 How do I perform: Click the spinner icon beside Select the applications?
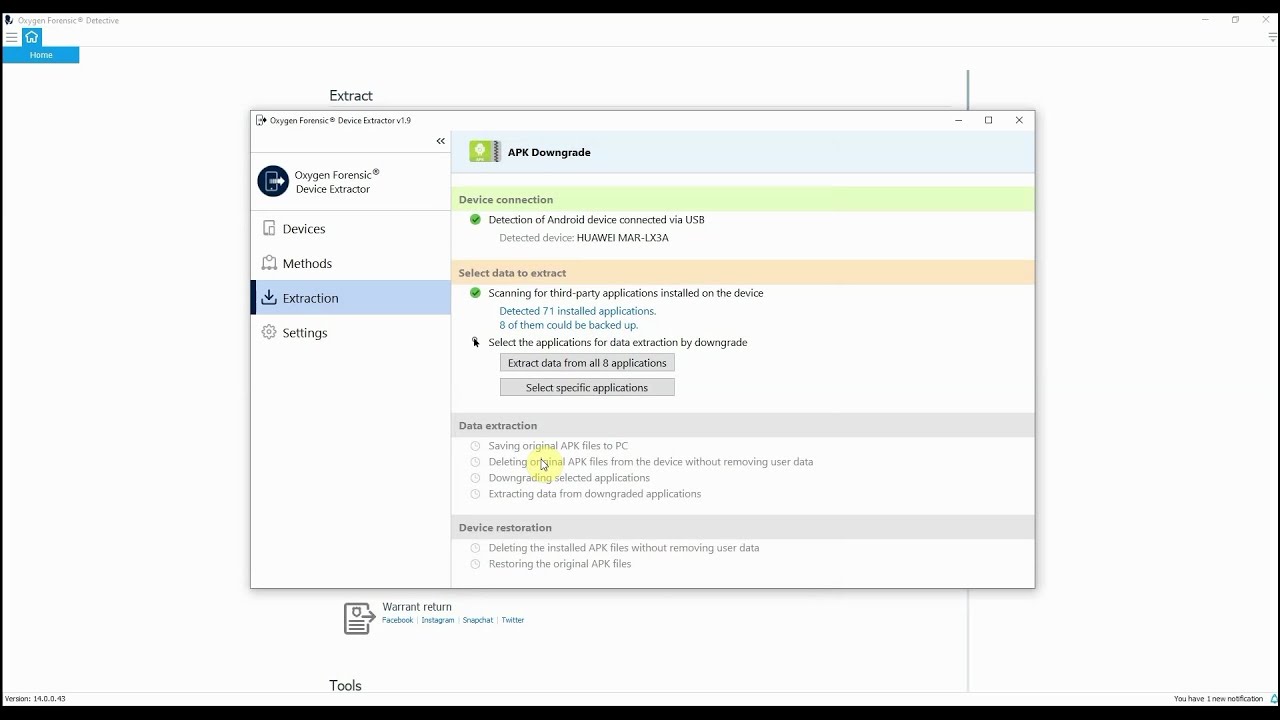pyautogui.click(x=475, y=342)
